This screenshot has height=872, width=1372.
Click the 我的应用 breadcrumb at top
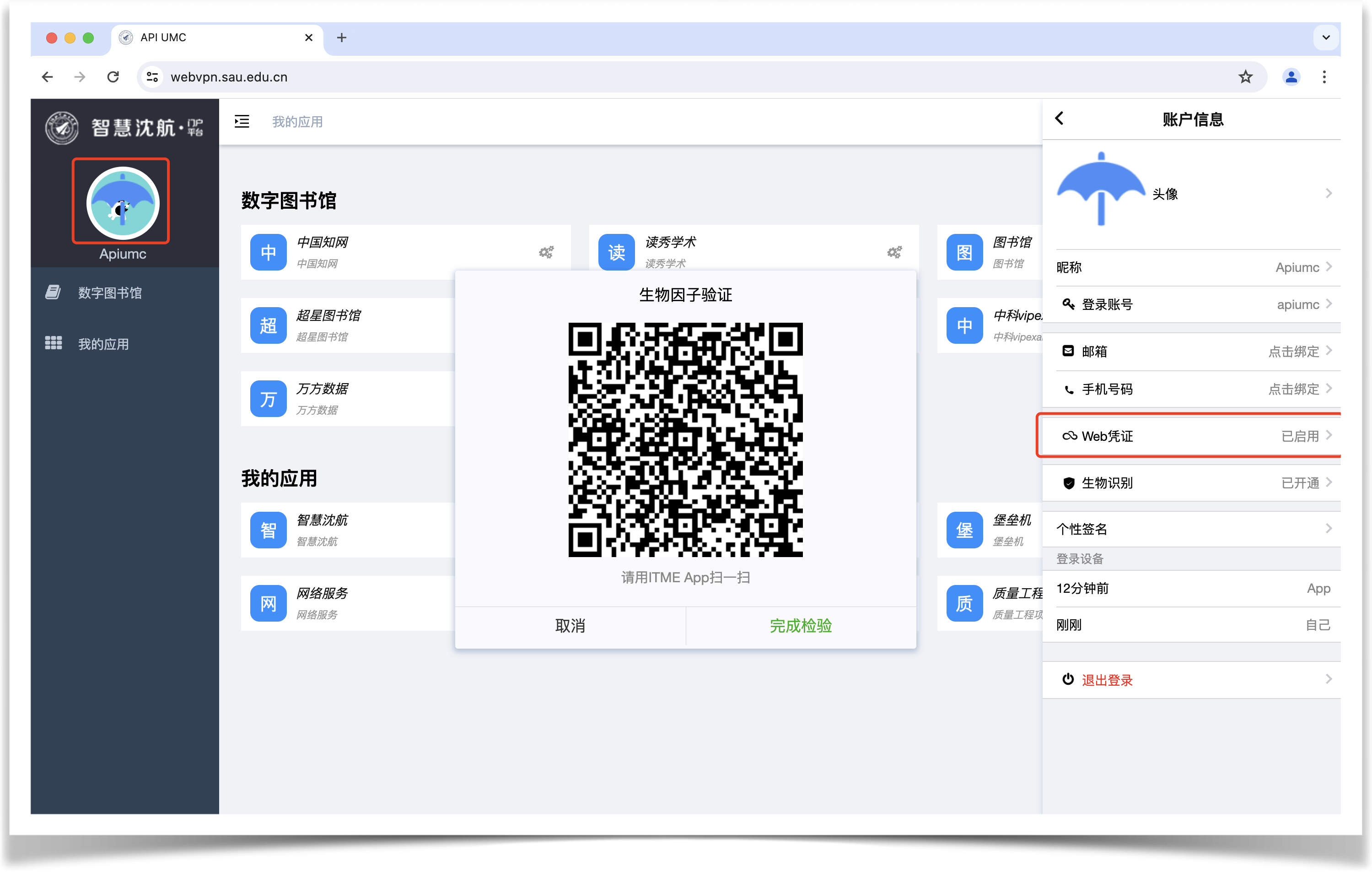tap(297, 121)
